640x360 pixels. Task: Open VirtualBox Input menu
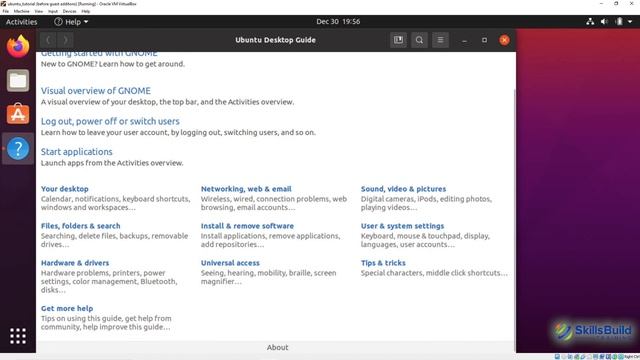(53, 11)
